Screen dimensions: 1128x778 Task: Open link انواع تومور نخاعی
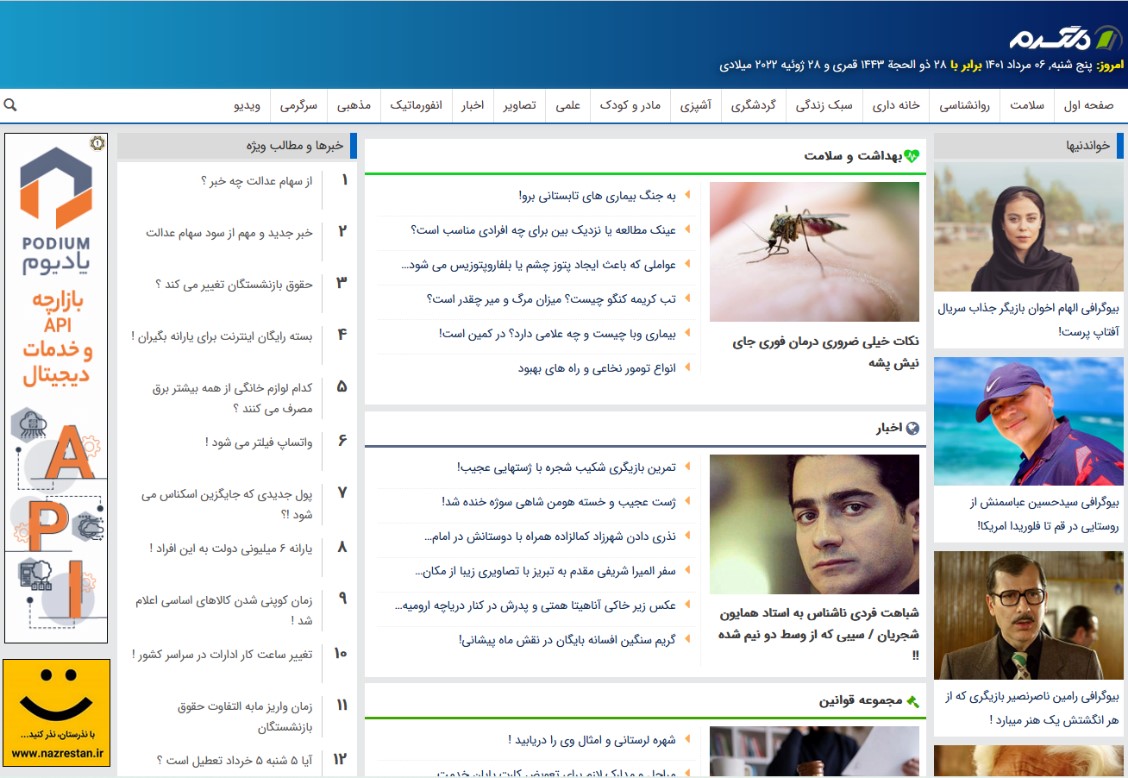(597, 368)
